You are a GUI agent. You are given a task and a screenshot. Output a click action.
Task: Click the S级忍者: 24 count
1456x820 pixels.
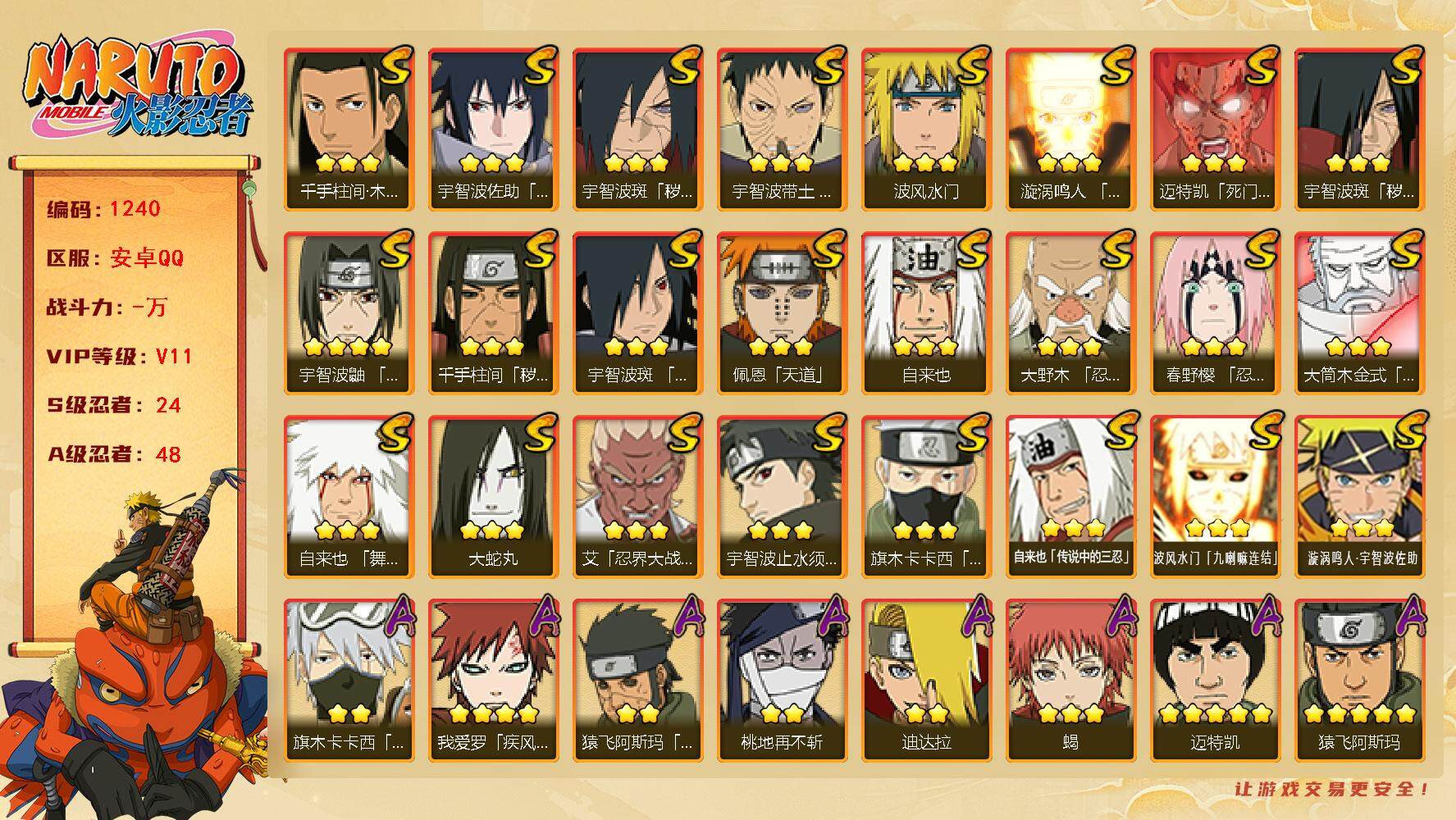click(x=113, y=405)
